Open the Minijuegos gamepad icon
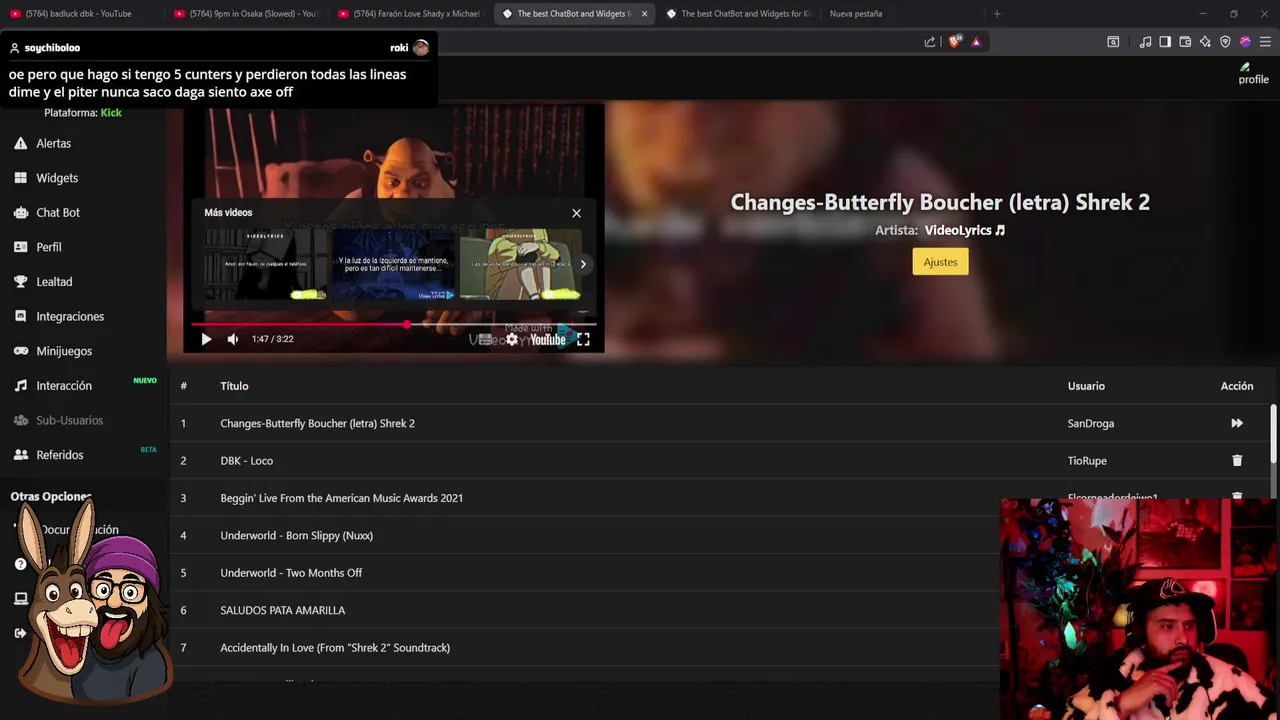The image size is (1280, 720). (x=20, y=351)
